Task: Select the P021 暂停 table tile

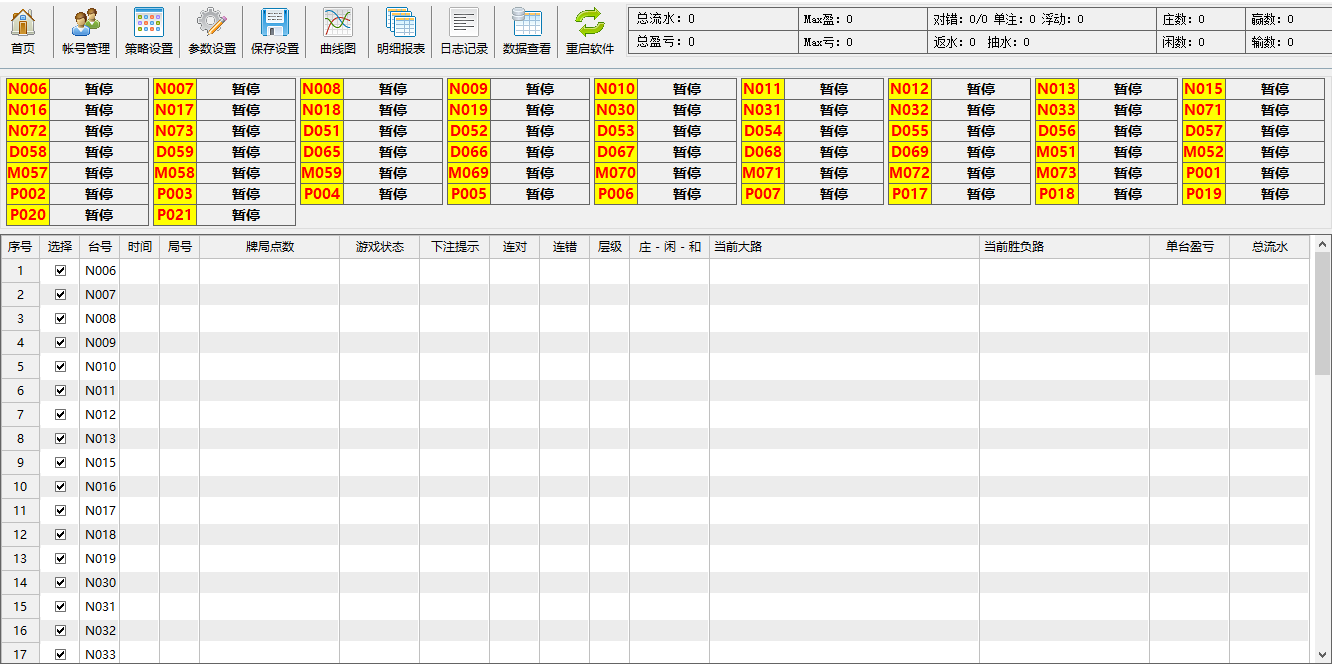Action: pyautogui.click(x=245, y=215)
